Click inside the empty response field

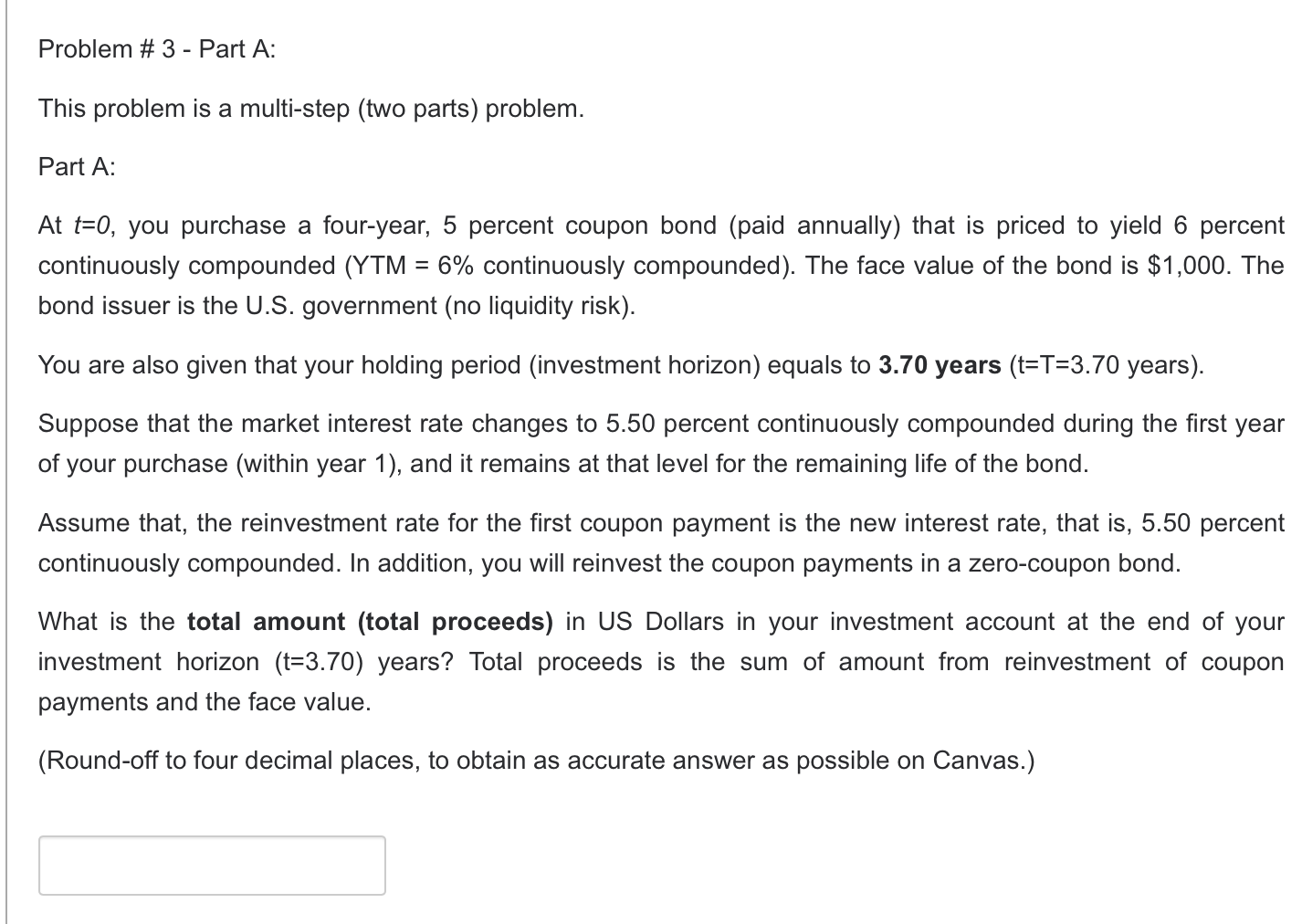(x=211, y=865)
